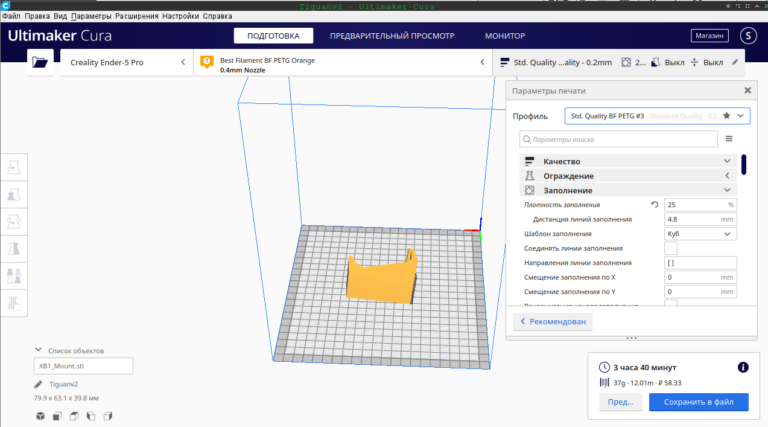This screenshot has width=768, height=427.
Task: Select the Mirror tool in left toolbar
Action: [x=14, y=249]
